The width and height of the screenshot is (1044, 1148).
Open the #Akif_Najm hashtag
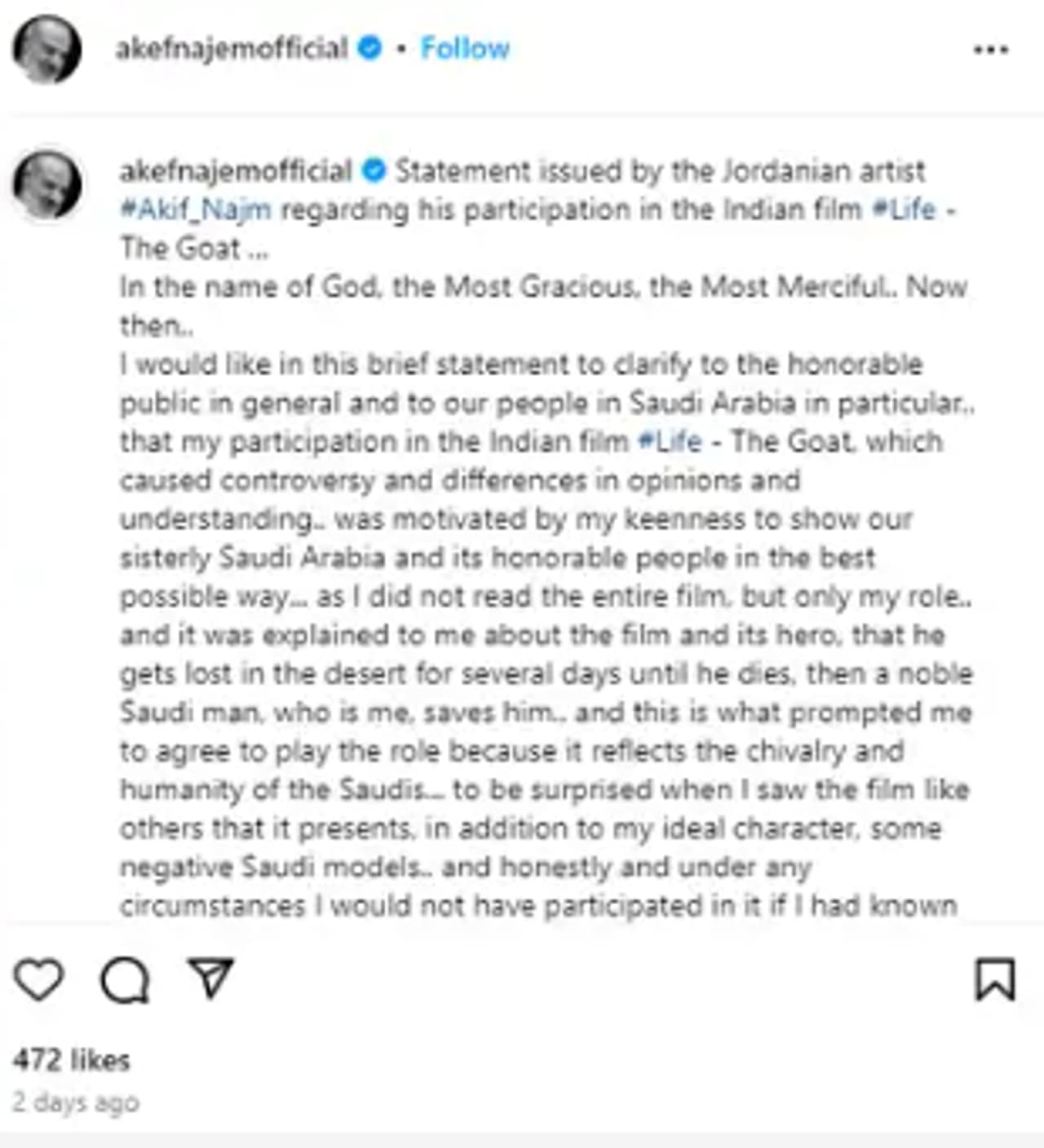[x=196, y=210]
